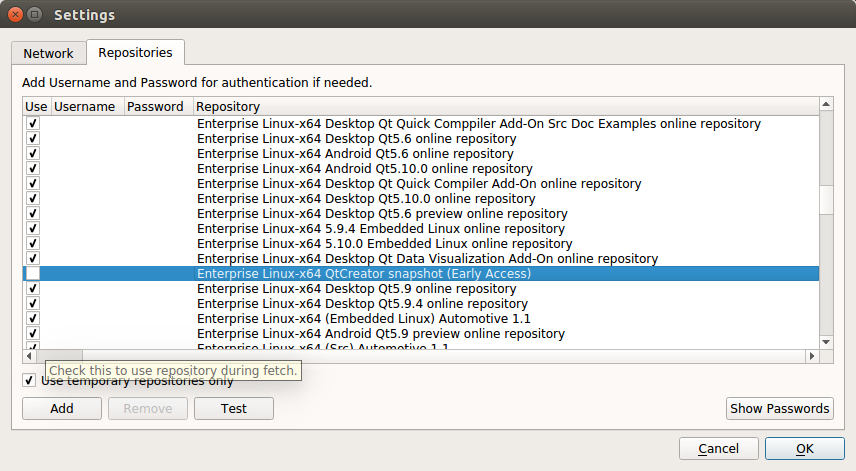
Task: Toggle Qt Data Visualization Add-On repository checkbox
Action: click(33, 259)
